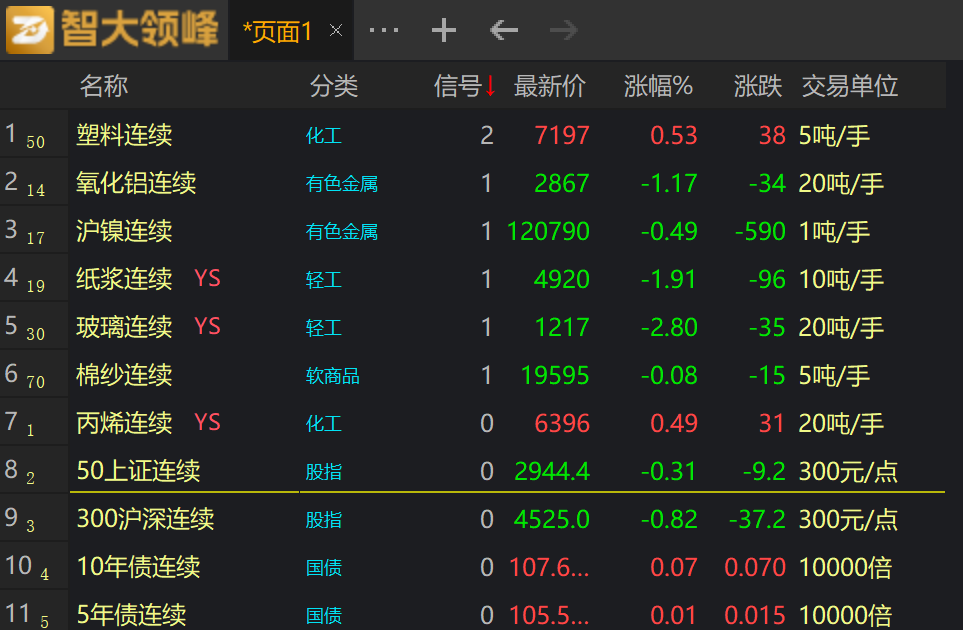
Task: Click the YS tag beside 丙烯连续
Action: coord(207,422)
